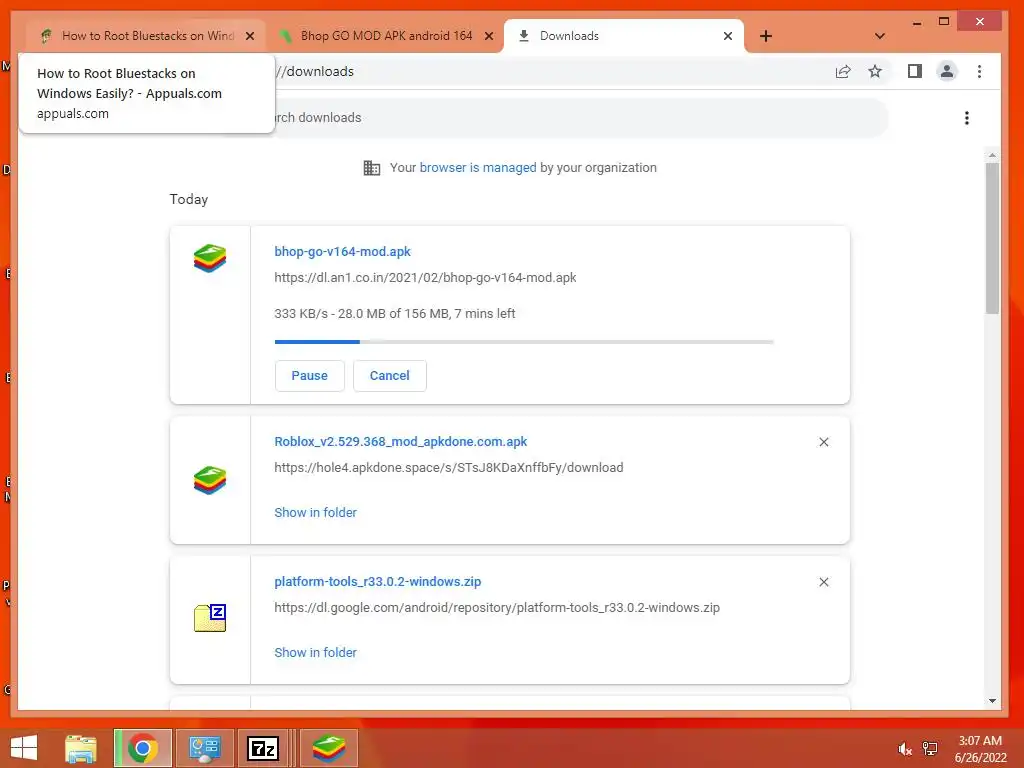Image resolution: width=1024 pixels, height=768 pixels.
Task: Close the How to Root Bluestacks tab
Action: coord(250,36)
